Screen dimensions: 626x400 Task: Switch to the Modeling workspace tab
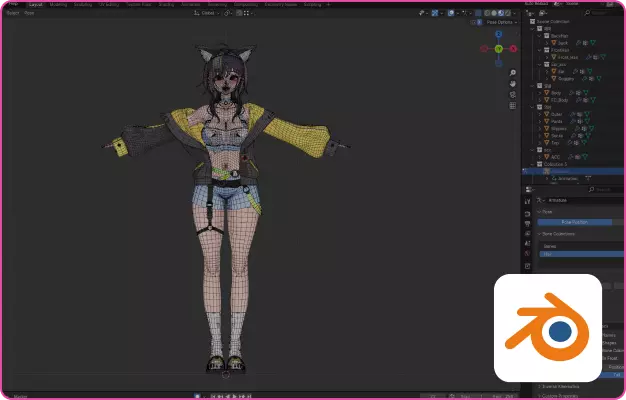coord(58,5)
